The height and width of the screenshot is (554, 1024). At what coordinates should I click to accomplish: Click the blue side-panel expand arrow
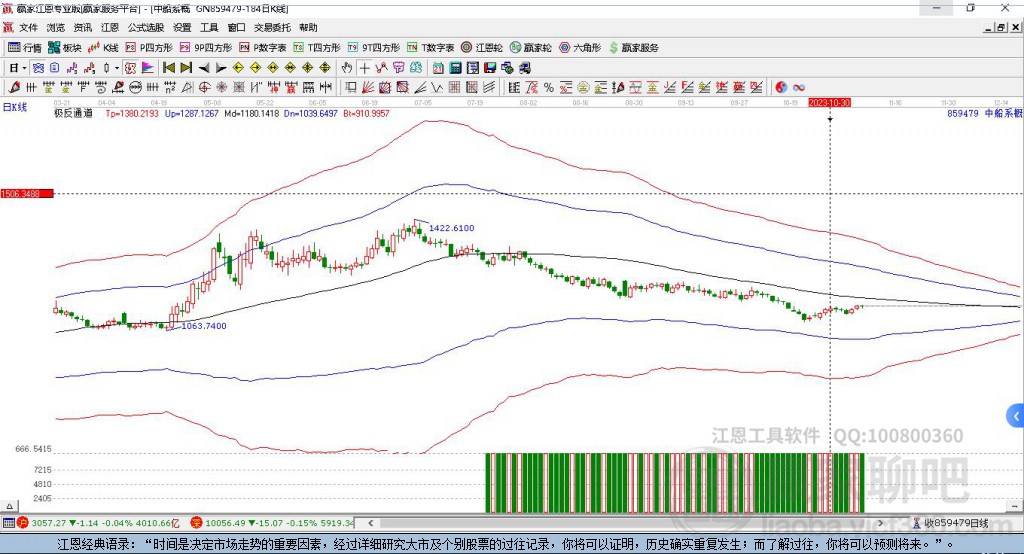(x=1016, y=415)
